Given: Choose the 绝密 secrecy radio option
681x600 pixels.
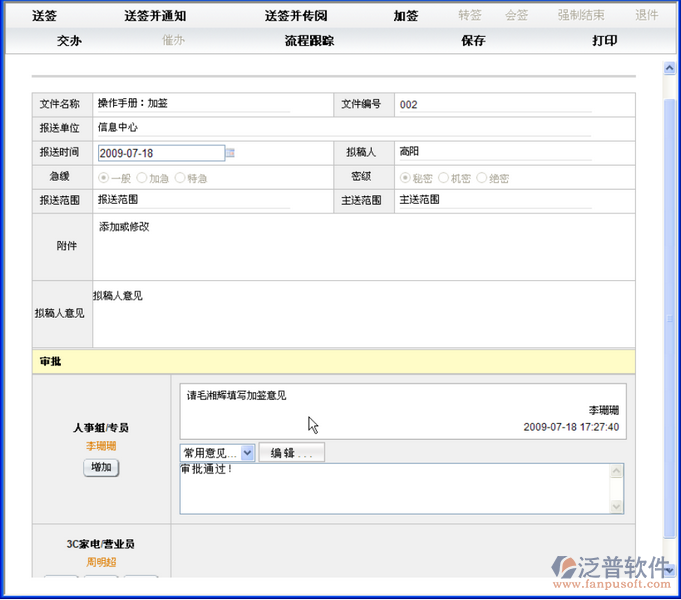Looking at the screenshot, I should (482, 178).
